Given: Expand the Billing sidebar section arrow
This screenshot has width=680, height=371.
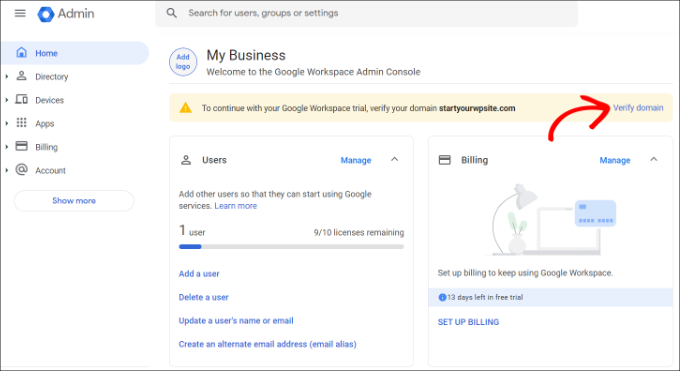Looking at the screenshot, I should click(7, 147).
